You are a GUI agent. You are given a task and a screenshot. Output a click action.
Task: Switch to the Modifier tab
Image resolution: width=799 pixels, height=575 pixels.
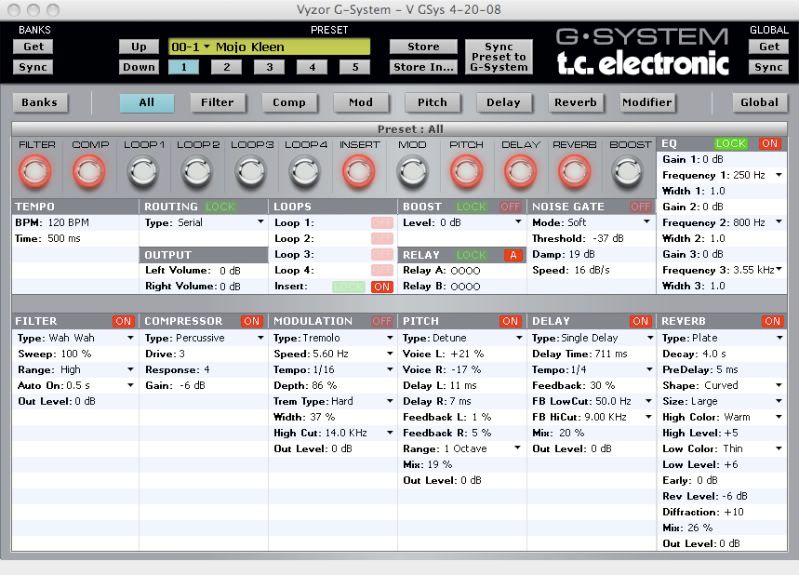coord(647,102)
